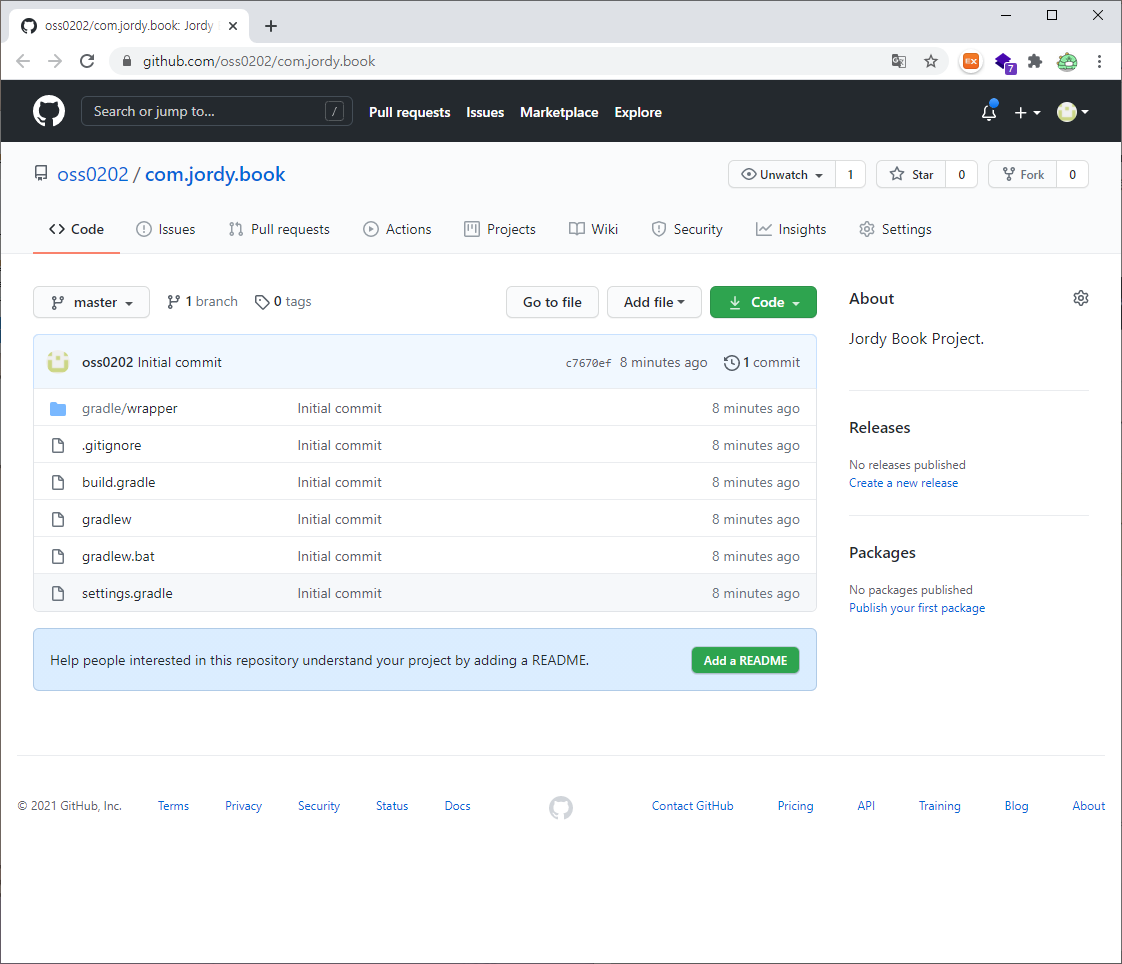Click the purple extension icon with badge 7

pyautogui.click(x=1005, y=63)
